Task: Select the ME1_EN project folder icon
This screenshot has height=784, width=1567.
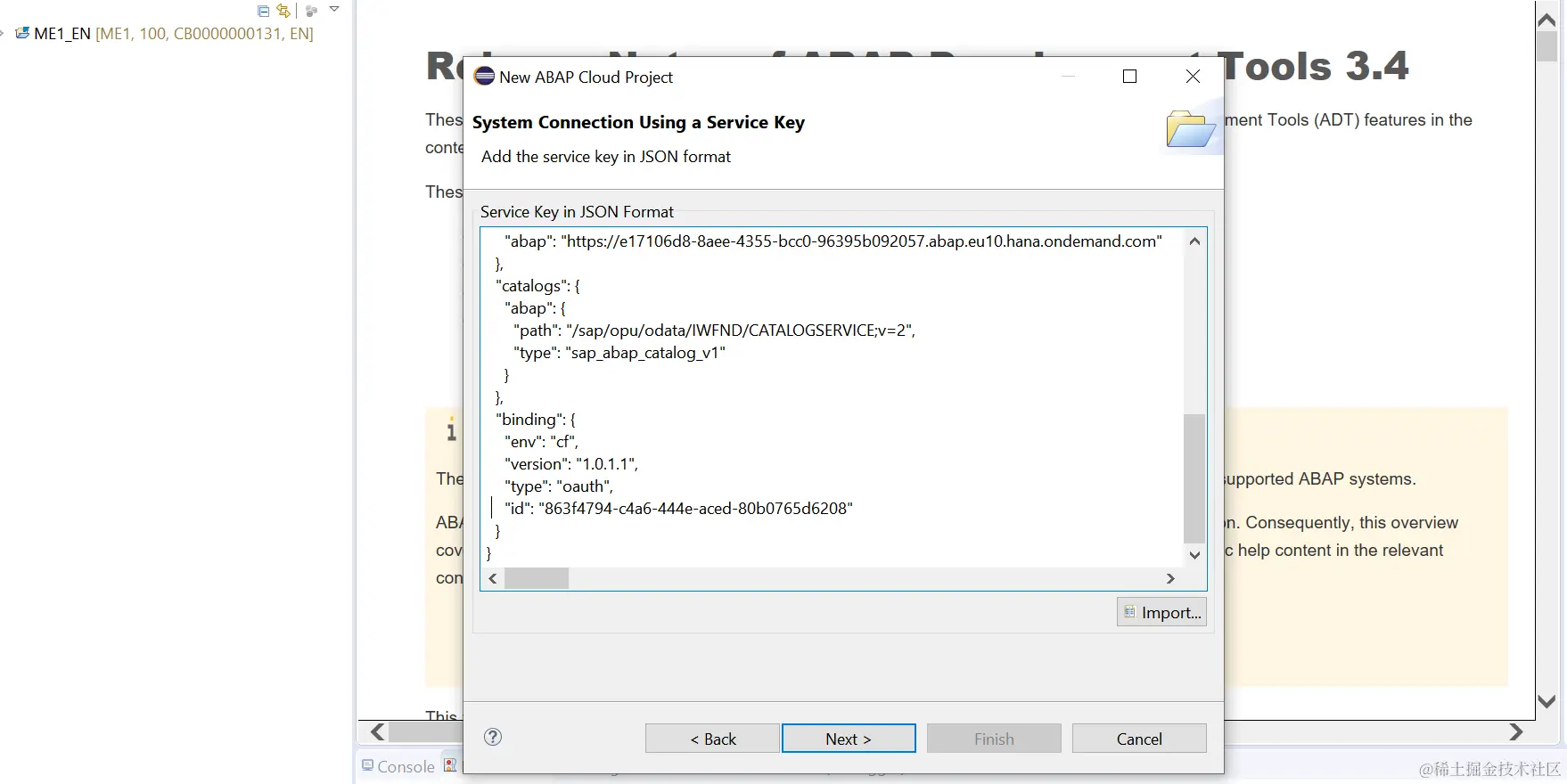Action: coord(22,34)
